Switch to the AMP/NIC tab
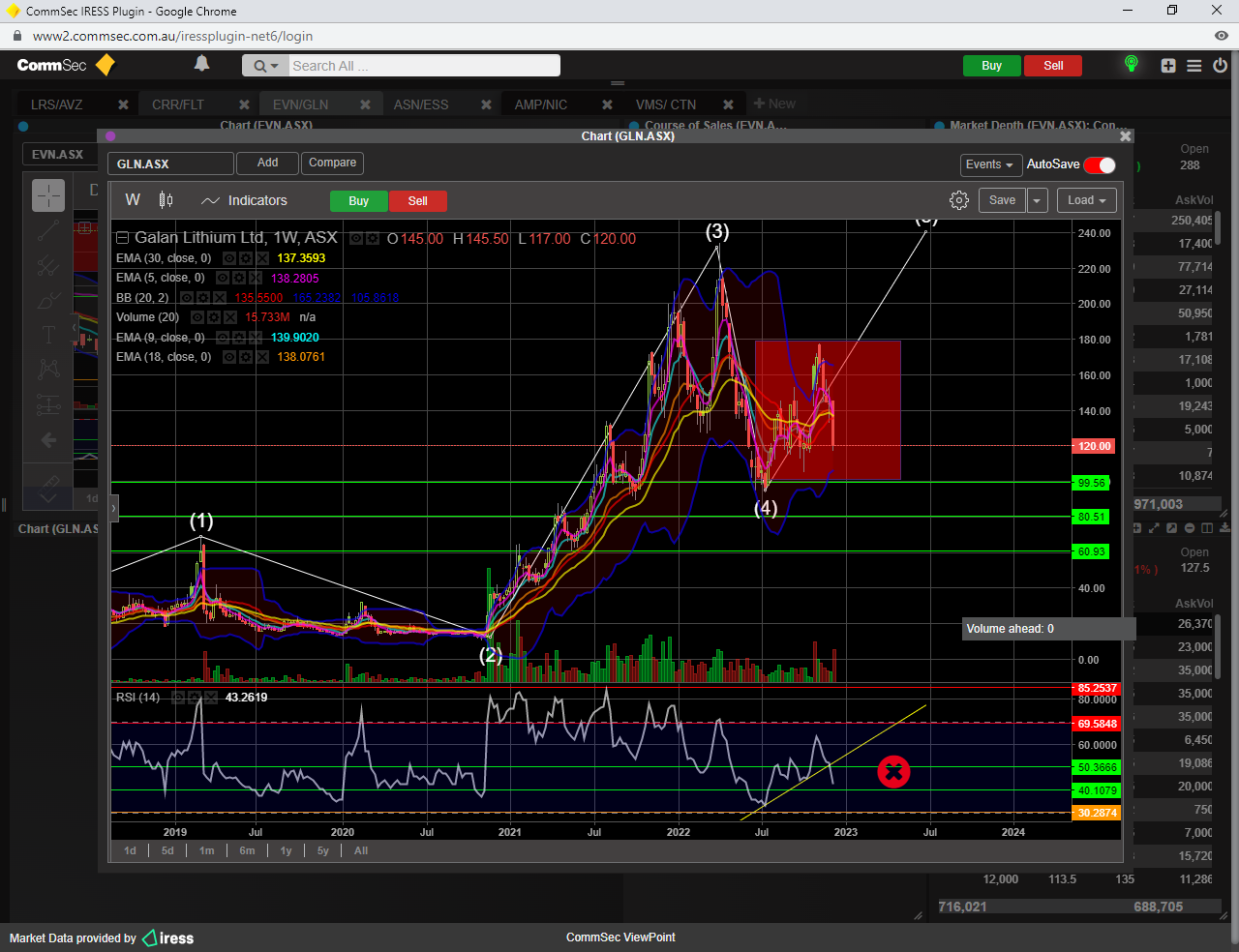 click(x=541, y=104)
